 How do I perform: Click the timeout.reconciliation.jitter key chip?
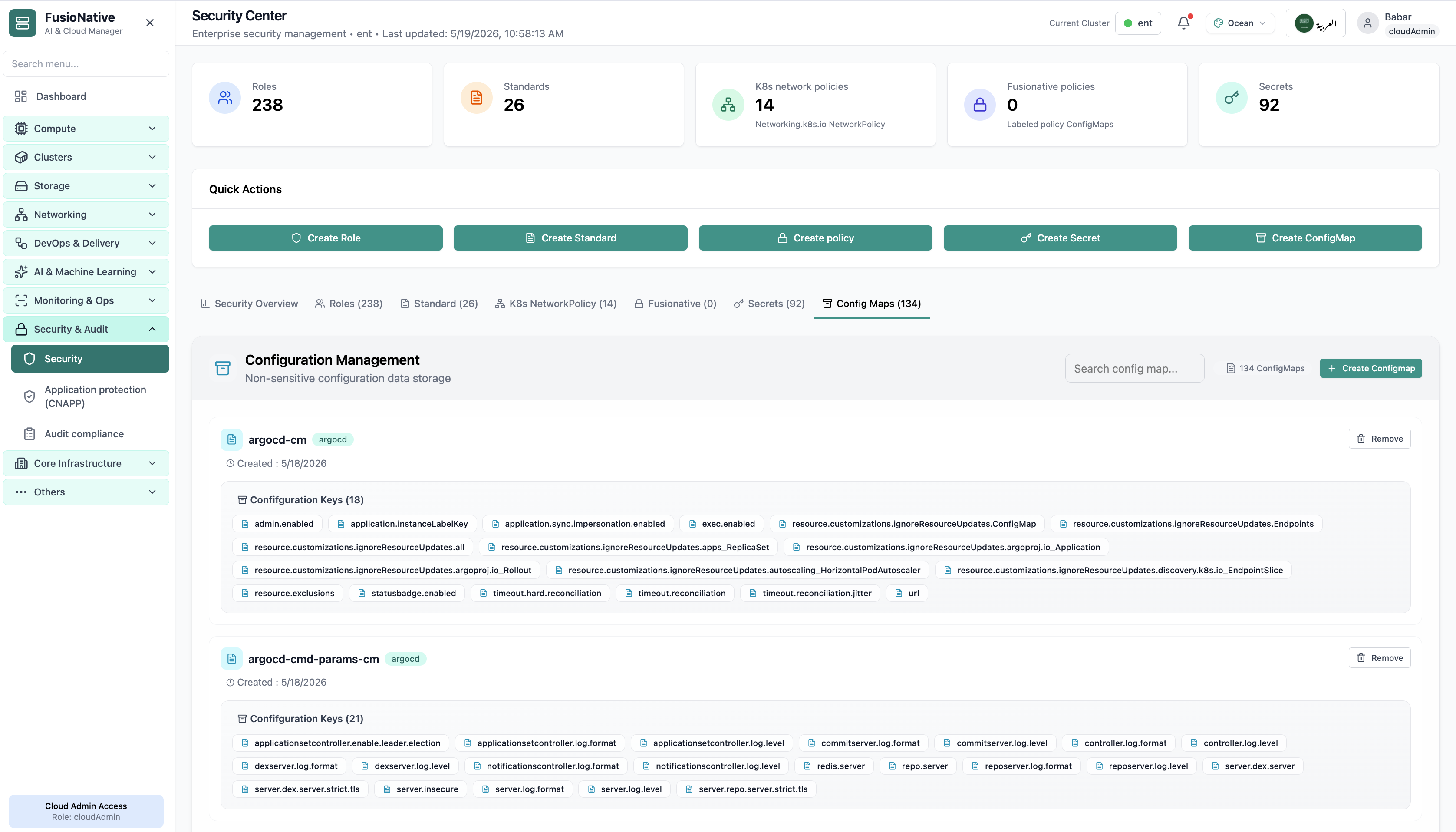pyautogui.click(x=810, y=593)
